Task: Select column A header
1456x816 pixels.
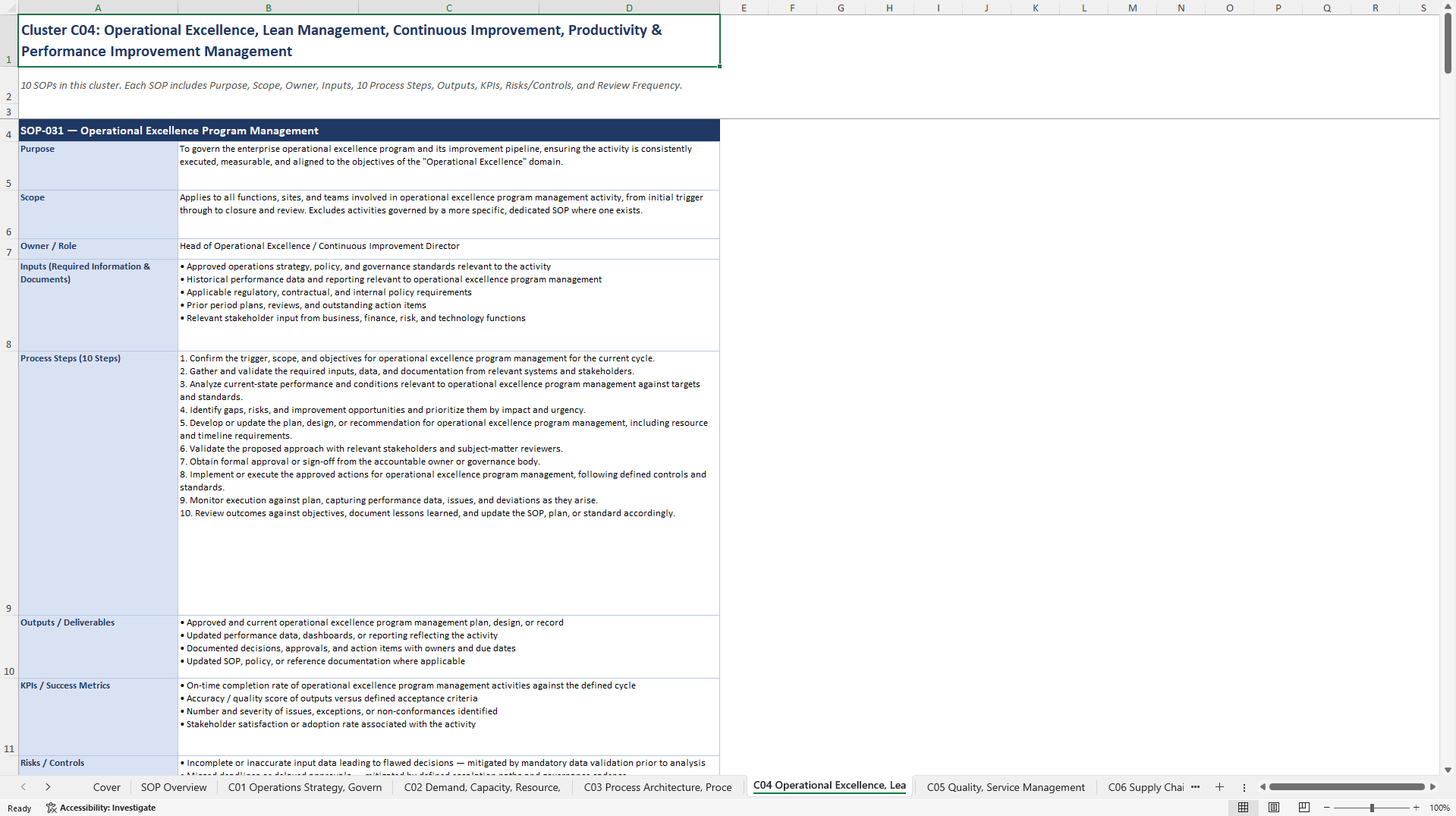Action: click(98, 8)
